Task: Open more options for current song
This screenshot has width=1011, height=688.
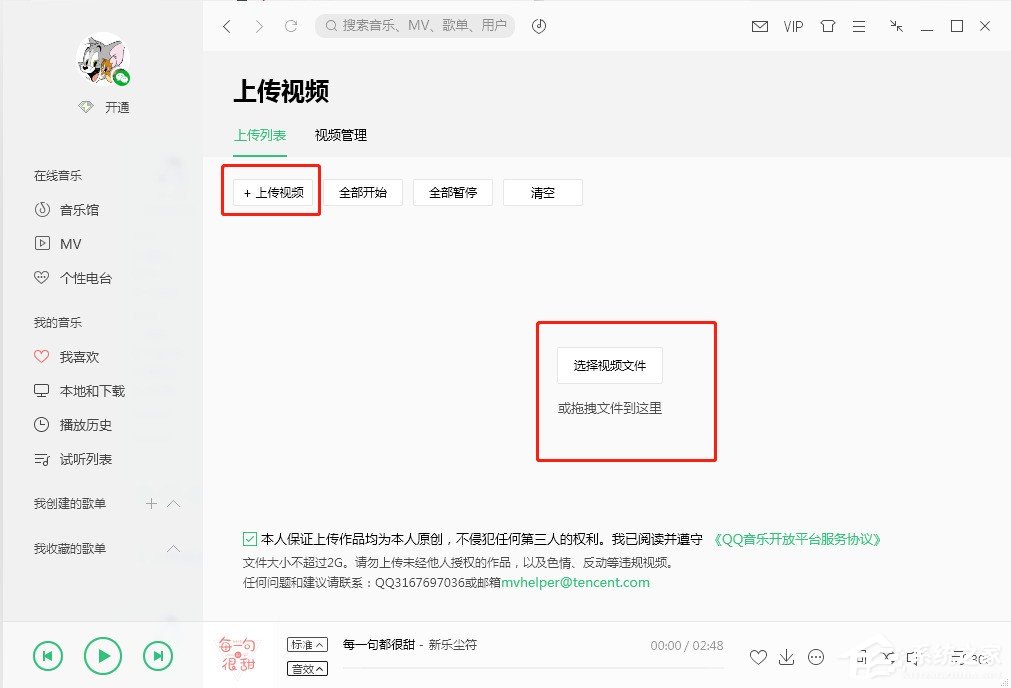Action: tap(817, 657)
